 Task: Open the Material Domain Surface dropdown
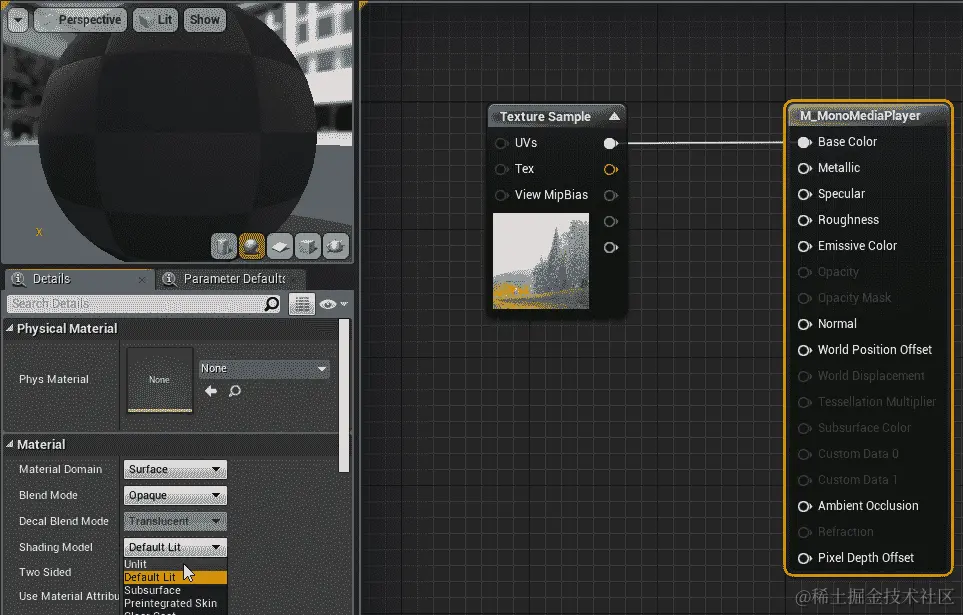pos(175,469)
